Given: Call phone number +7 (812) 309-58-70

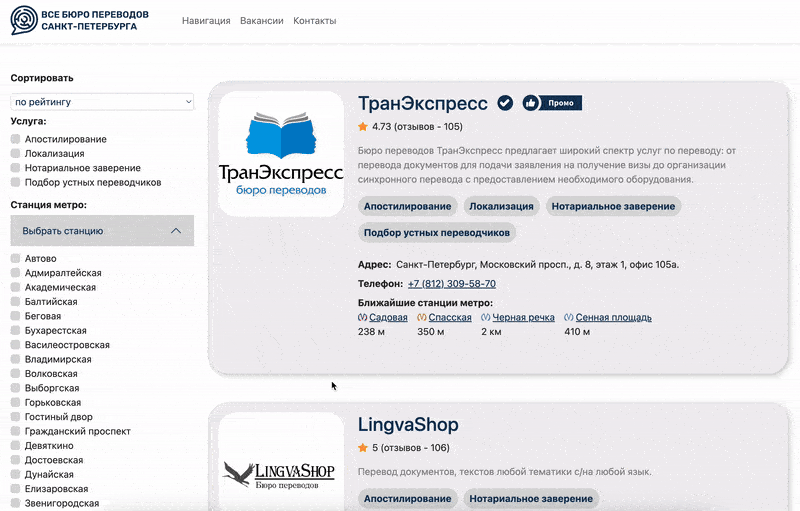Looking at the screenshot, I should pyautogui.click(x=452, y=284).
